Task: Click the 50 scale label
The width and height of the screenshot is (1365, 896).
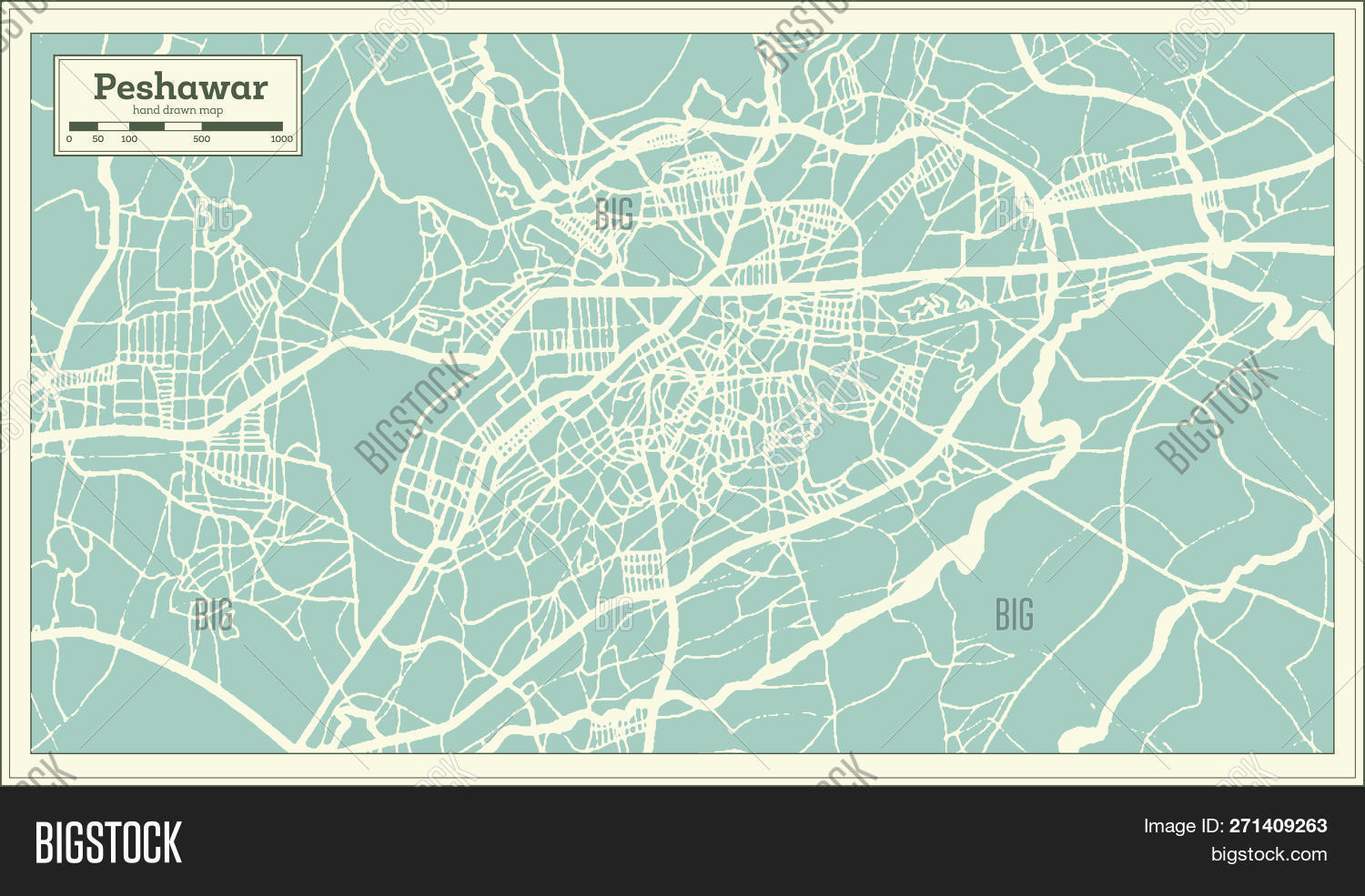Action: [x=97, y=139]
